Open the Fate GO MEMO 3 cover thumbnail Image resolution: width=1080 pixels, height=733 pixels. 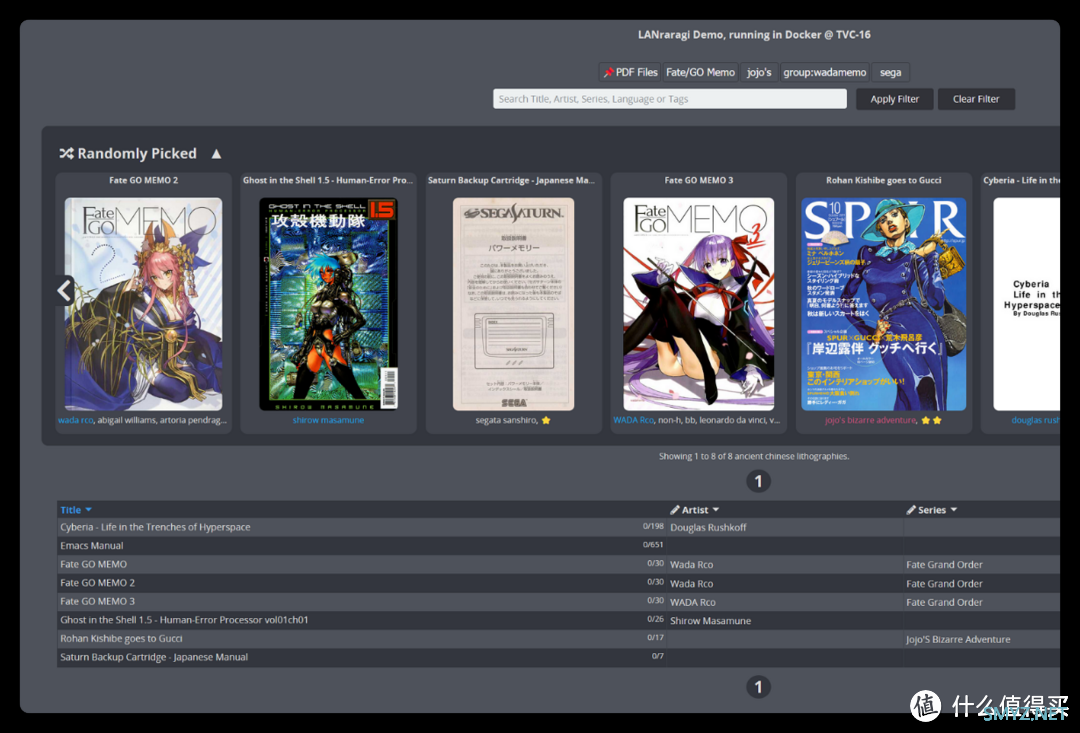[x=698, y=304]
